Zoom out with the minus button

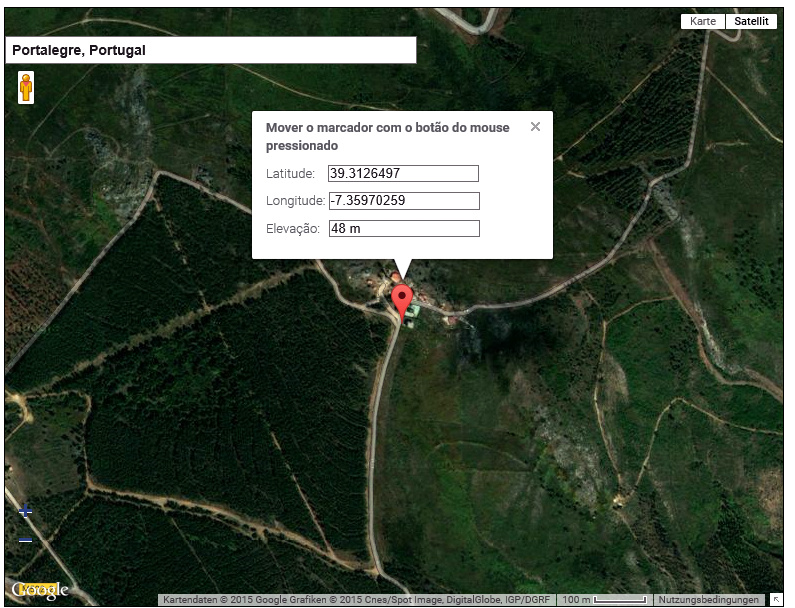click(26, 541)
